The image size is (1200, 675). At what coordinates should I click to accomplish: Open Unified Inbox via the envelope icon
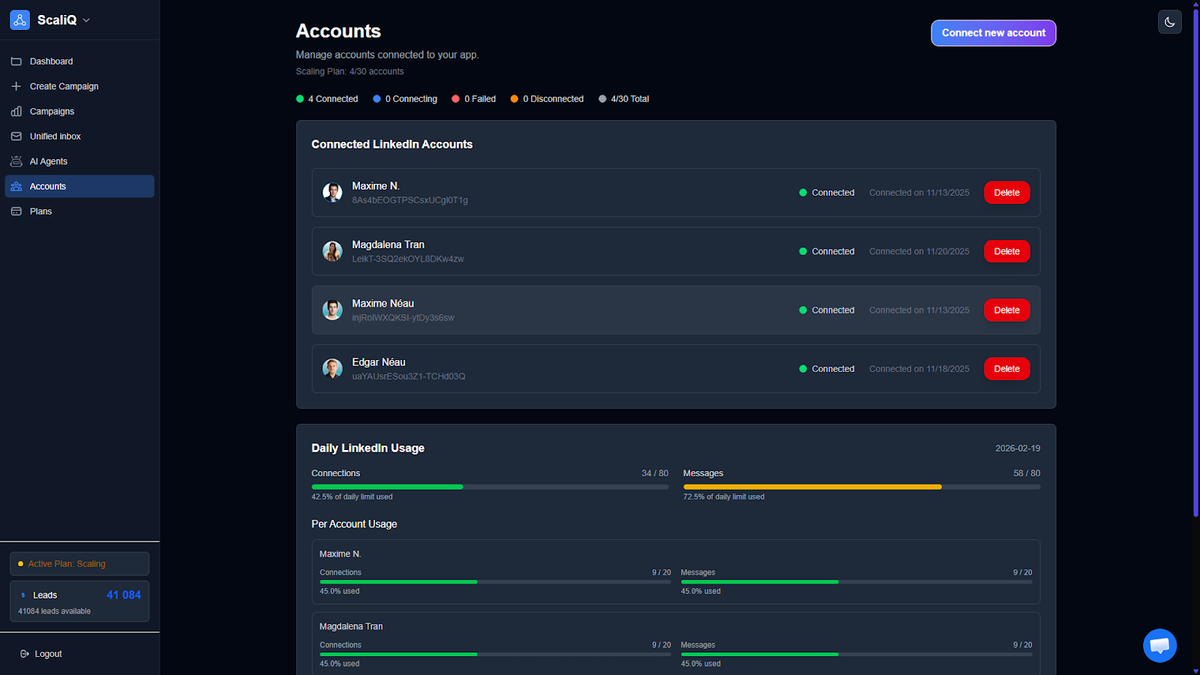16,136
